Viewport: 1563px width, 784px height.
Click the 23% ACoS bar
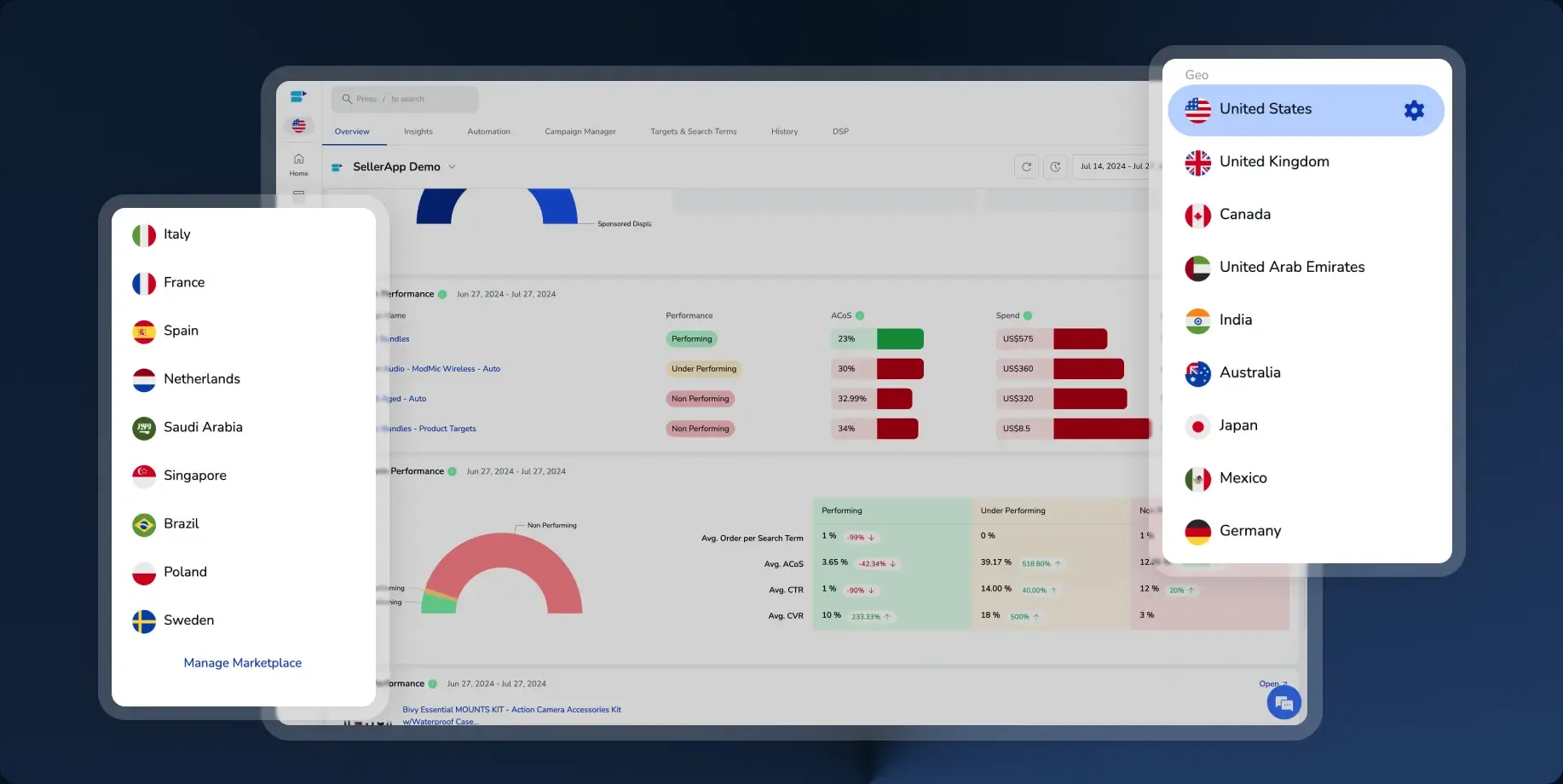877,339
